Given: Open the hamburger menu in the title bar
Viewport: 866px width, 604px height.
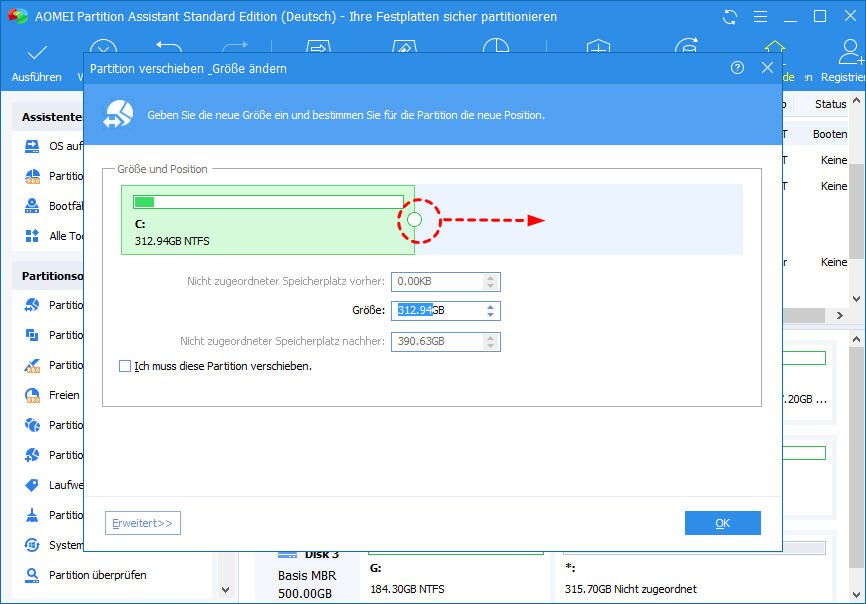Looking at the screenshot, I should pos(763,17).
